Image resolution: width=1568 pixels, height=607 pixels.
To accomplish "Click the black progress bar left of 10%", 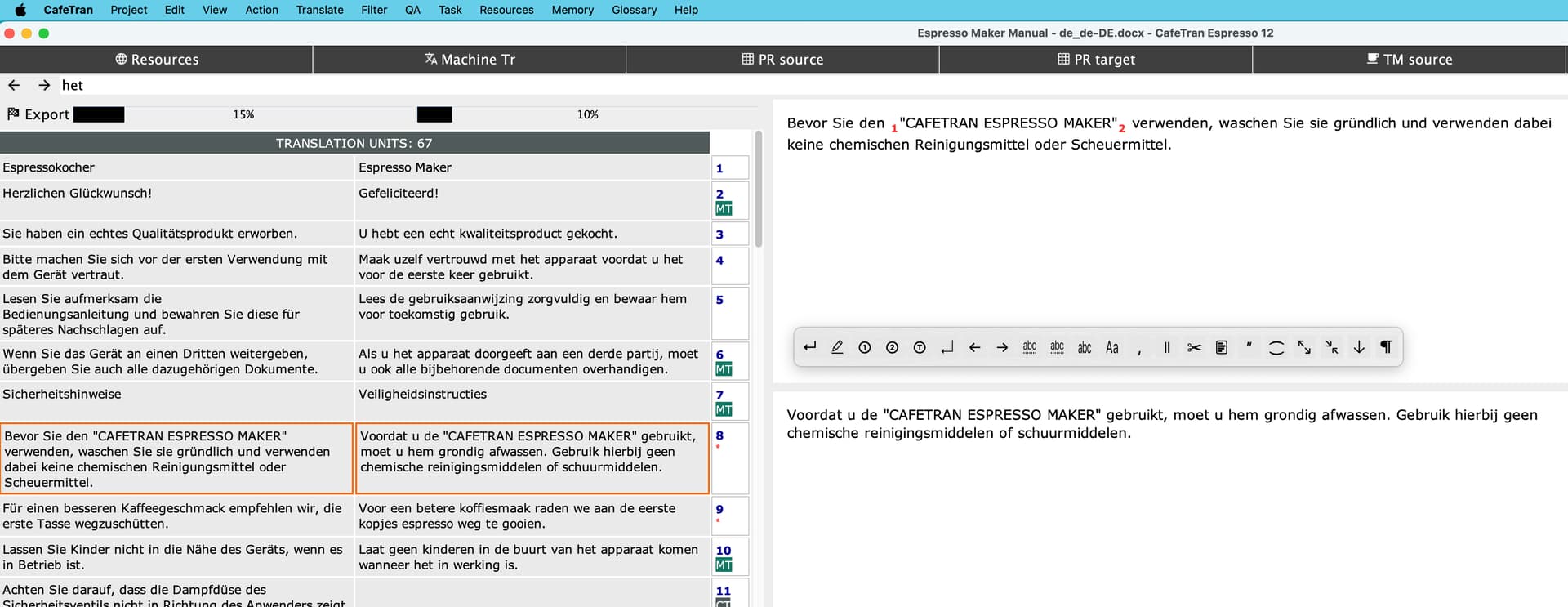I will point(434,114).
